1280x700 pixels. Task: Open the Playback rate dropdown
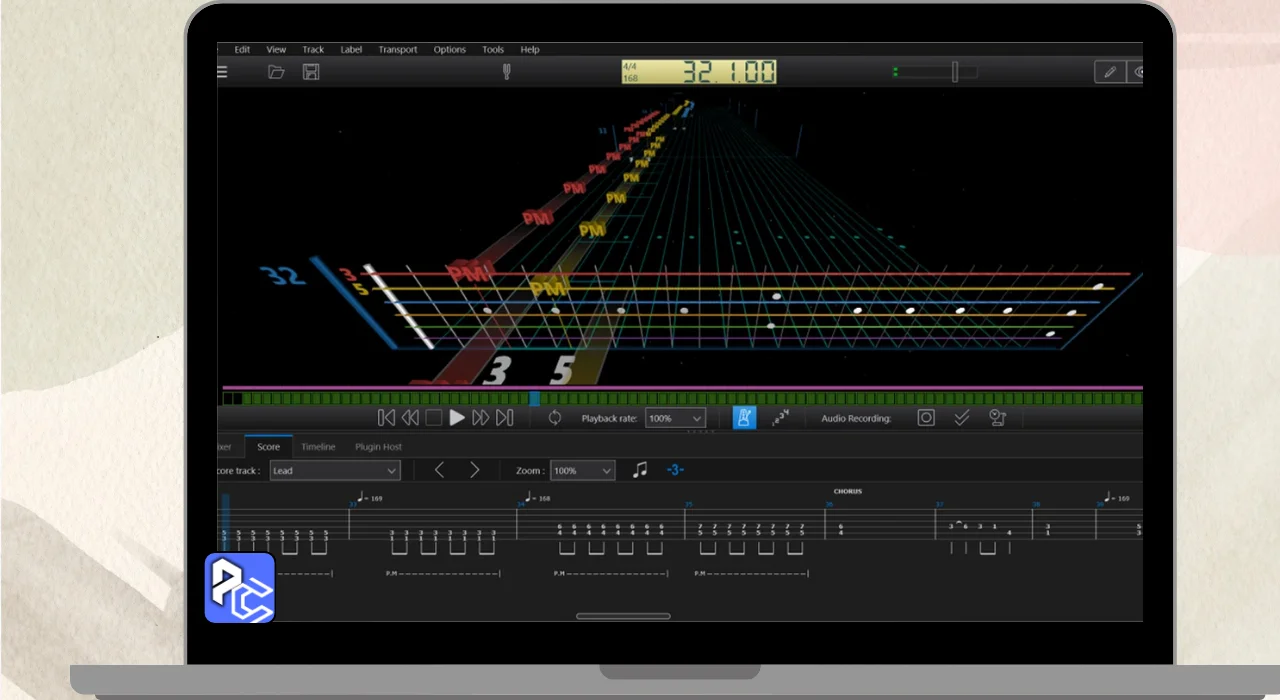675,418
